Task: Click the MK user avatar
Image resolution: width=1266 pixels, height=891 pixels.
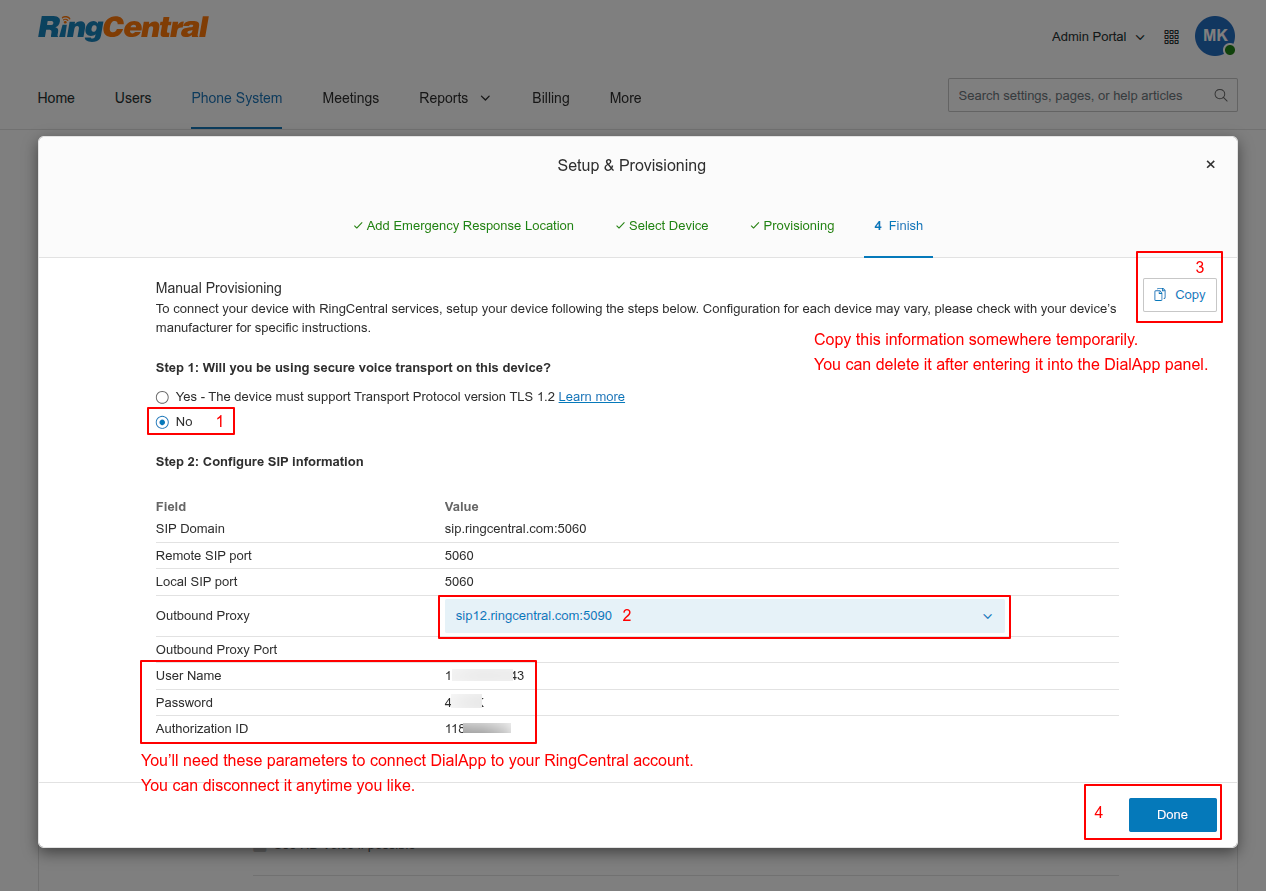Action: (x=1214, y=36)
